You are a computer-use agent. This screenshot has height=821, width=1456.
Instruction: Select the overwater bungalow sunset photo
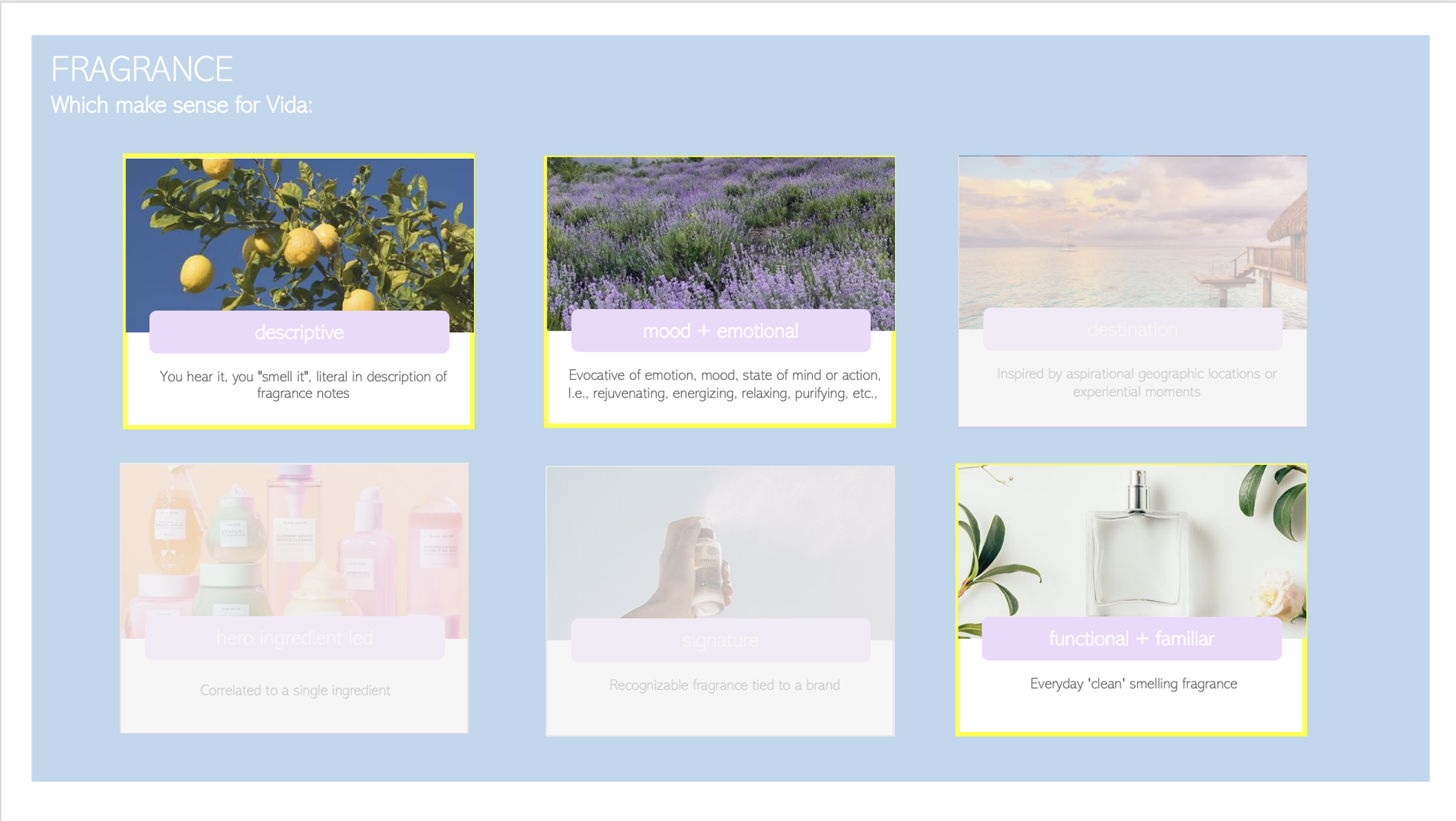tap(1132, 232)
